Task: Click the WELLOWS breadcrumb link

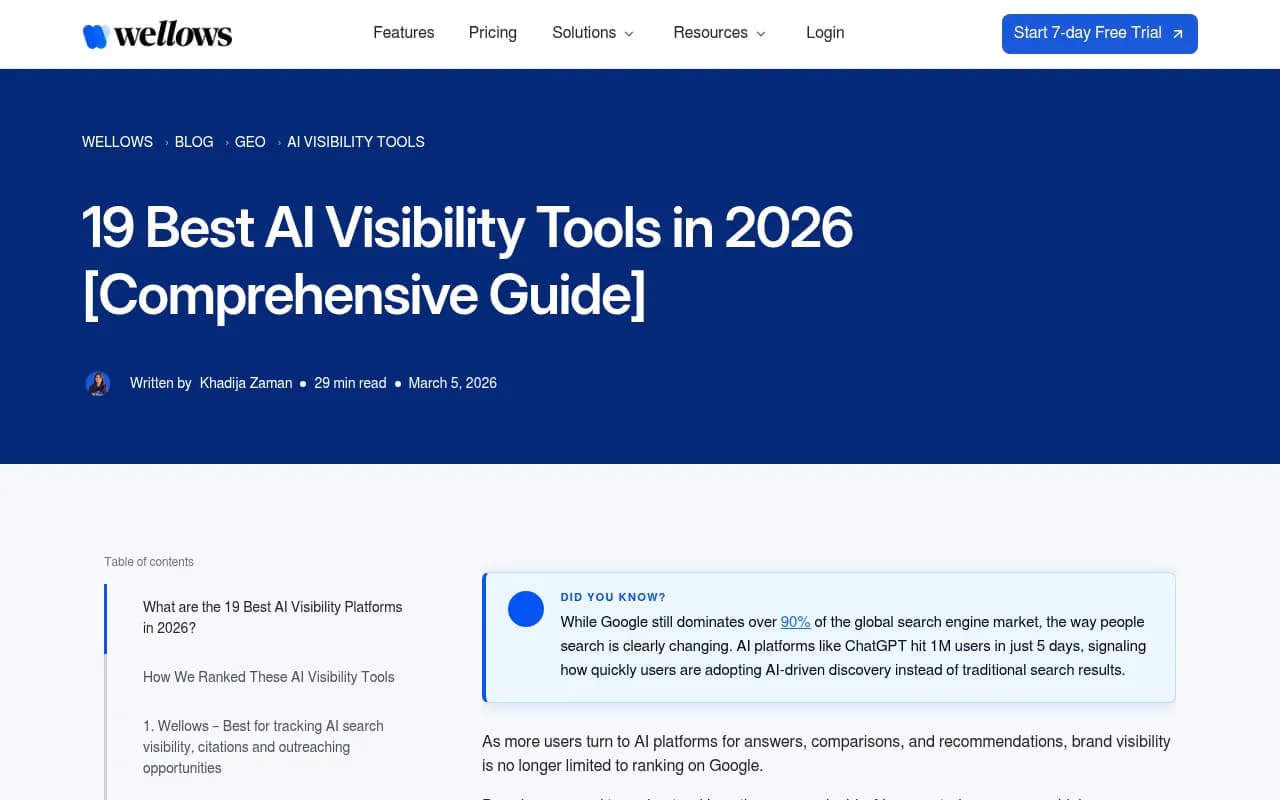Action: (117, 142)
